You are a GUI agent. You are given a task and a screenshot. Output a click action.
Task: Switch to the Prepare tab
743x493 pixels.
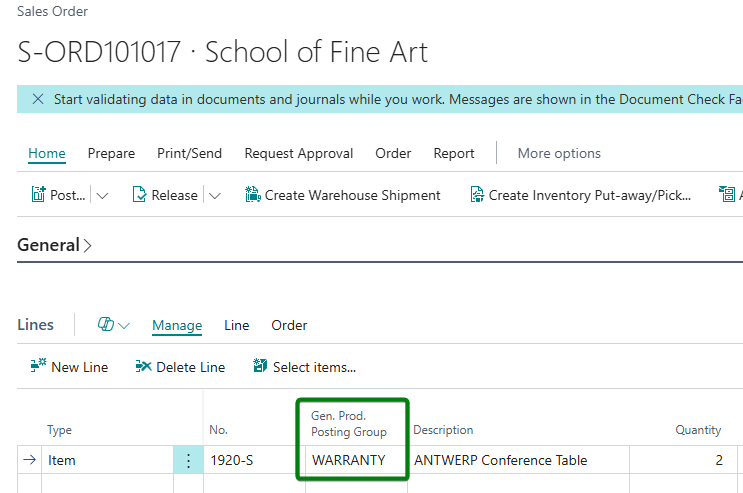coord(111,153)
